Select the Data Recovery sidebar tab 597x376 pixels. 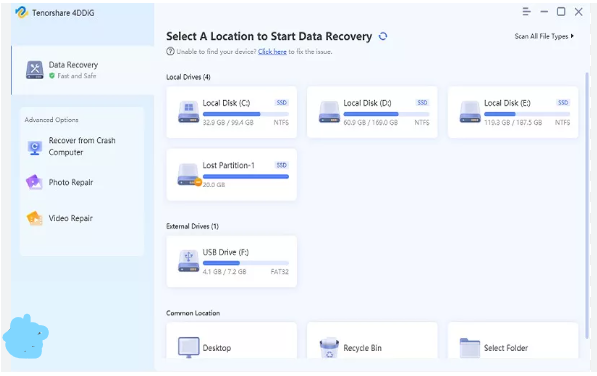pos(83,70)
